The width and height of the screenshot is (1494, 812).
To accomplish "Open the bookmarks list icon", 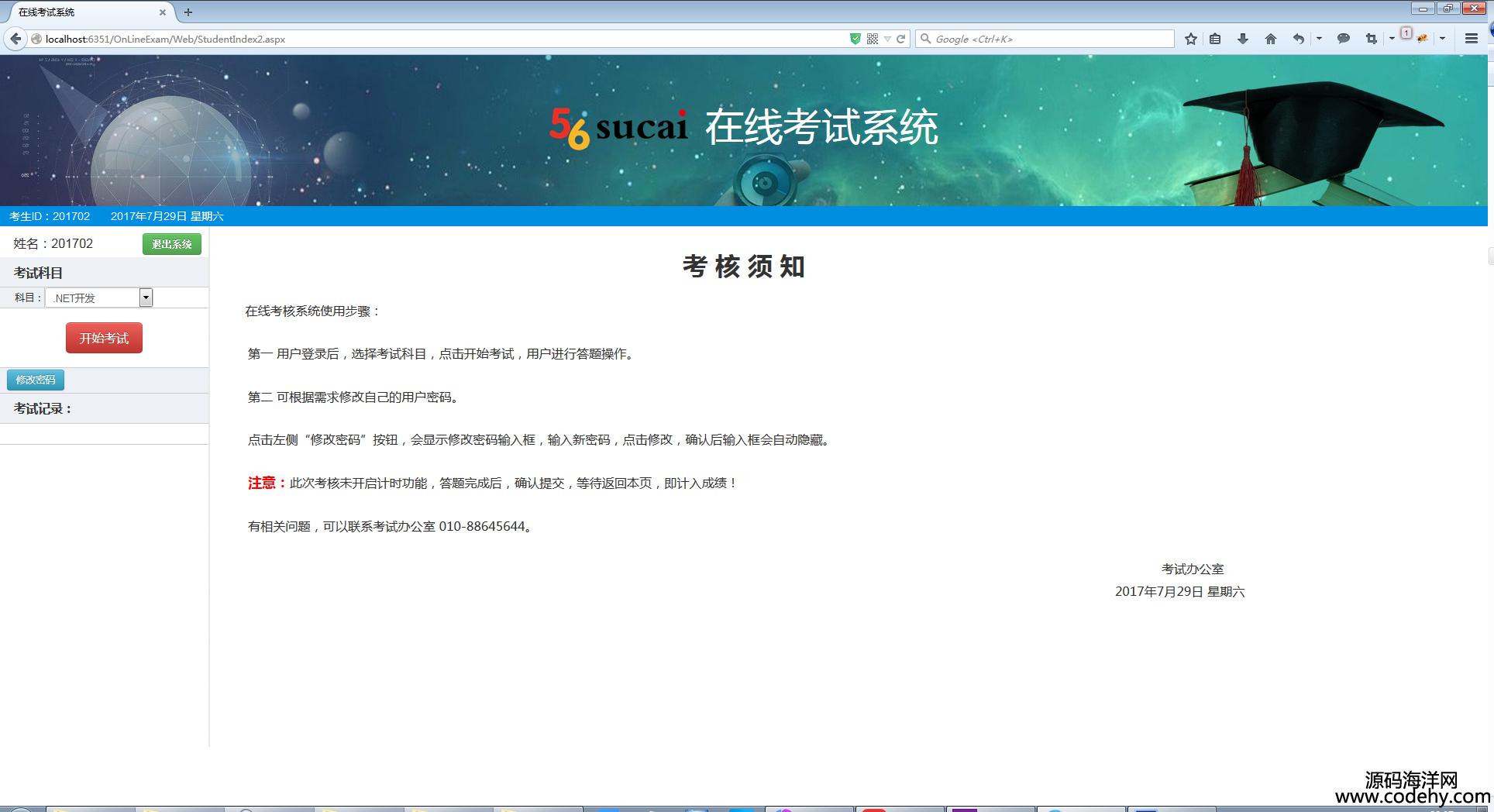I will (1215, 39).
